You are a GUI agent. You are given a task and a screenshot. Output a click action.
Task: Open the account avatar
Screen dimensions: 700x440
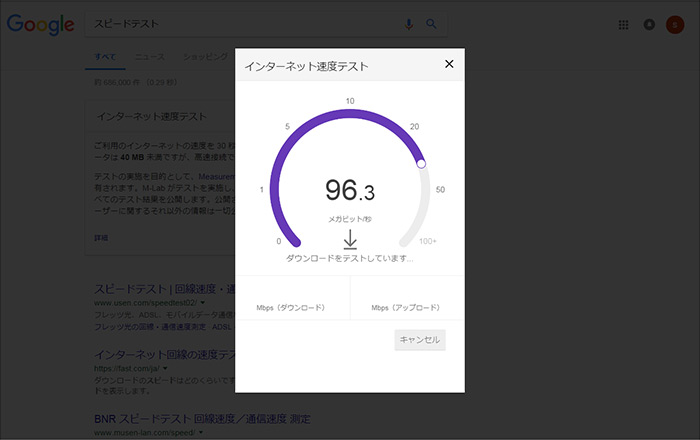click(x=675, y=25)
